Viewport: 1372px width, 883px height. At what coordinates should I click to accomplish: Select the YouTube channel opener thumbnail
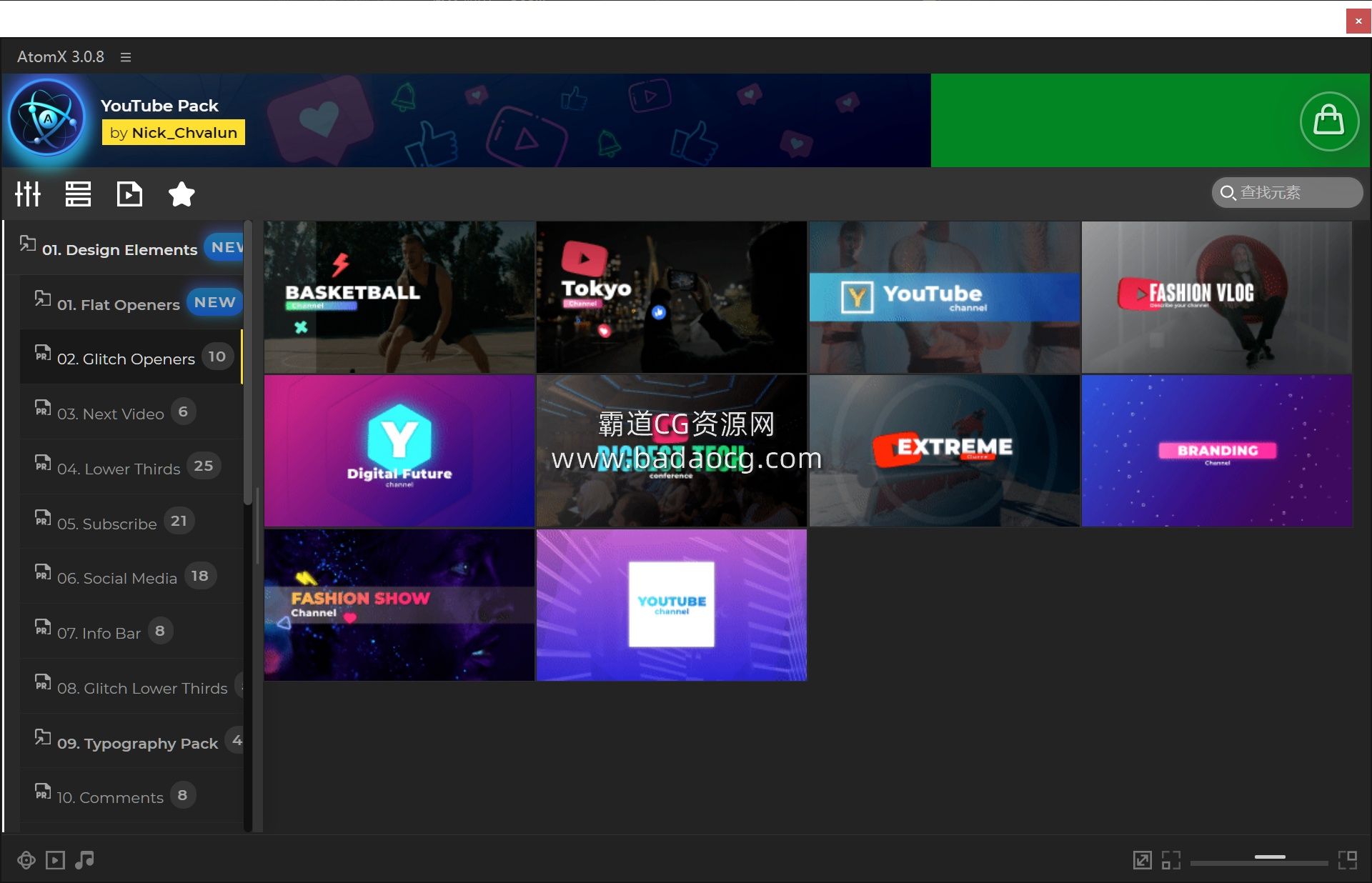click(x=944, y=297)
